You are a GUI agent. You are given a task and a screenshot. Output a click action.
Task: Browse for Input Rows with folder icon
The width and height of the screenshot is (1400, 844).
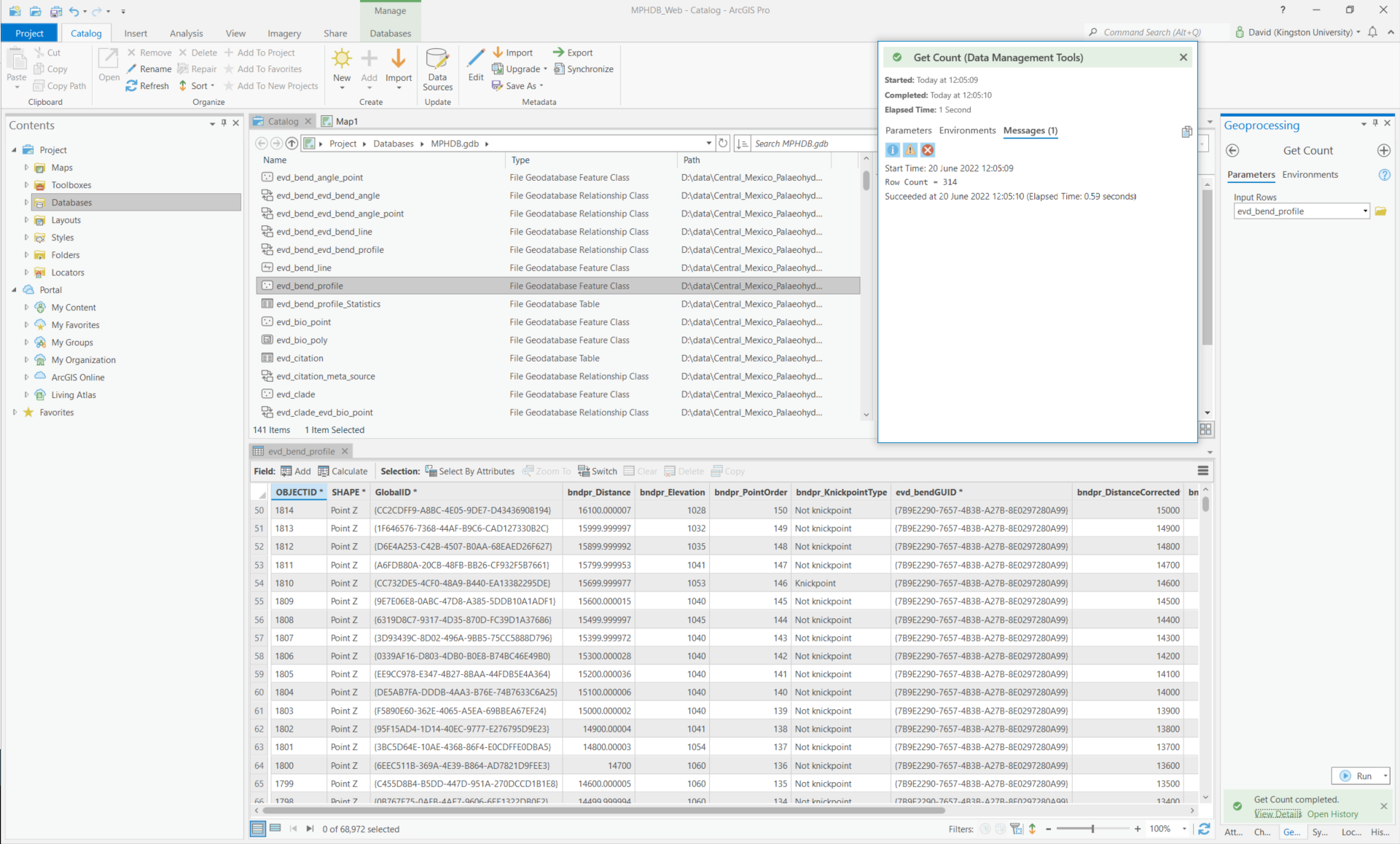(1380, 211)
